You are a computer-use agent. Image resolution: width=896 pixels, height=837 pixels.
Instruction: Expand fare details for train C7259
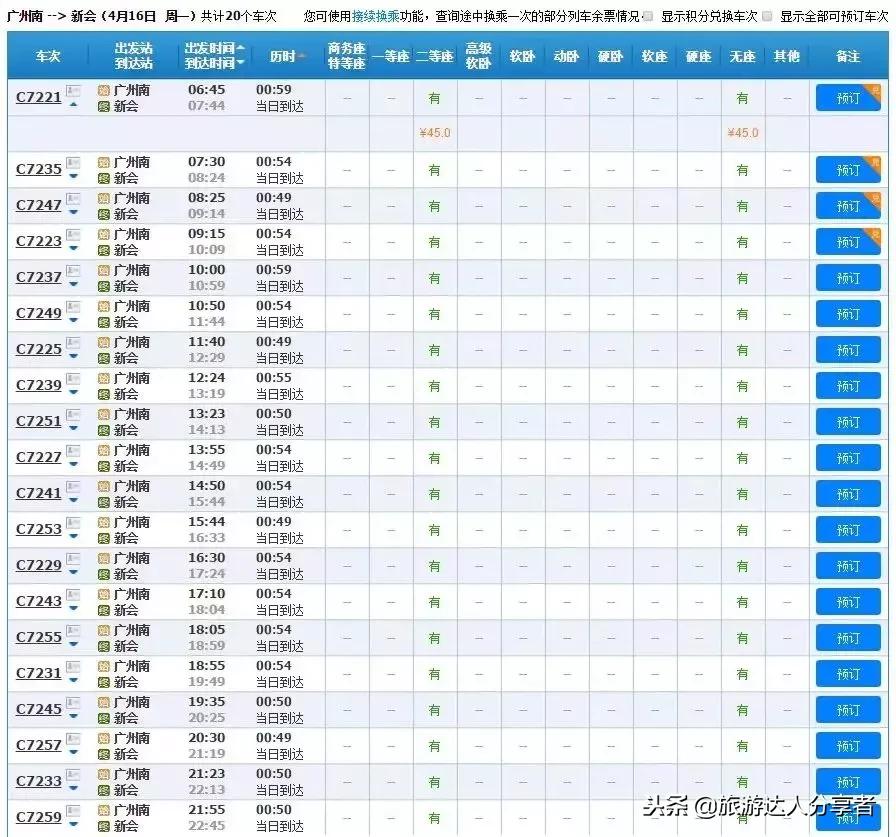72,825
